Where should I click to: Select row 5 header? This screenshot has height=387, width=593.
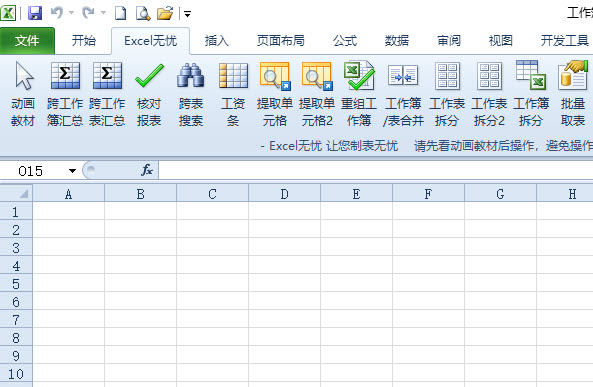click(x=16, y=284)
